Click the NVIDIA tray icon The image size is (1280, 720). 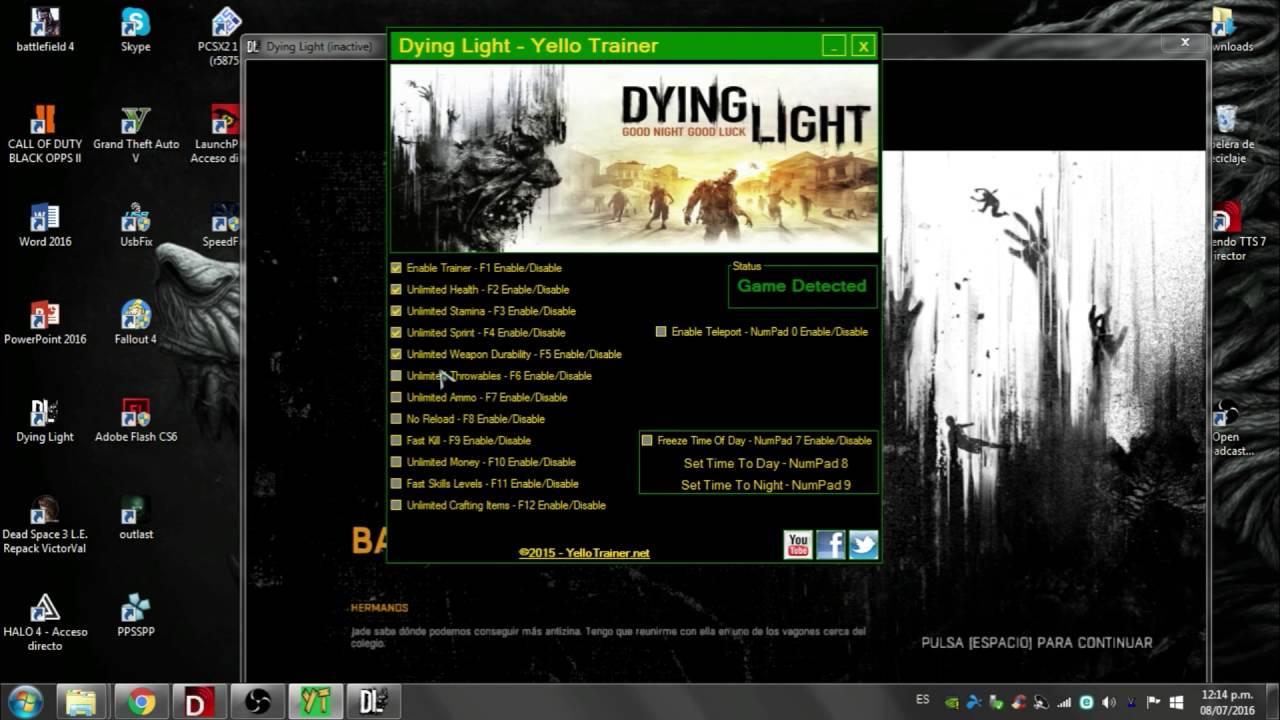952,702
